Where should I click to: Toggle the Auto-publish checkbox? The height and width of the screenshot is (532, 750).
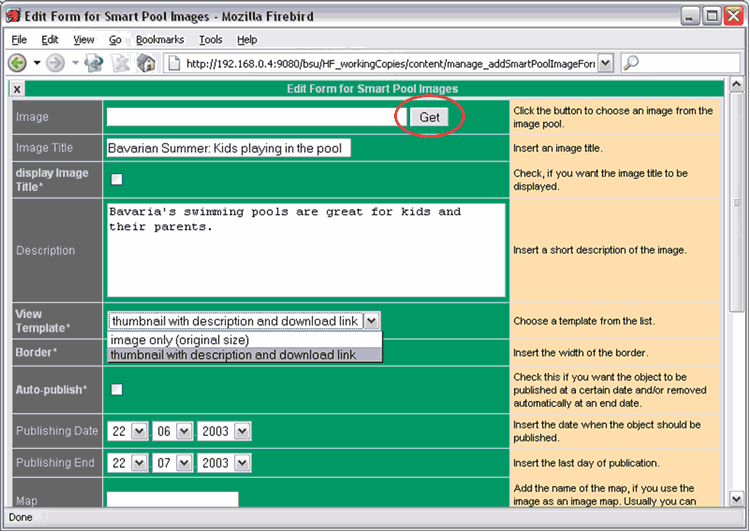(116, 389)
